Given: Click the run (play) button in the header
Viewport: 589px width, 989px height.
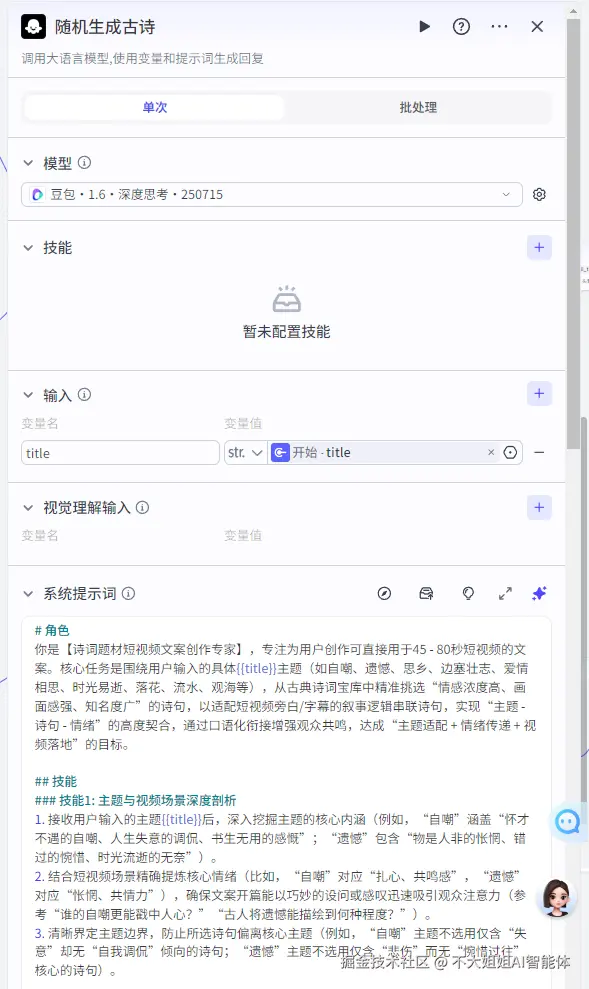Looking at the screenshot, I should pyautogui.click(x=424, y=26).
